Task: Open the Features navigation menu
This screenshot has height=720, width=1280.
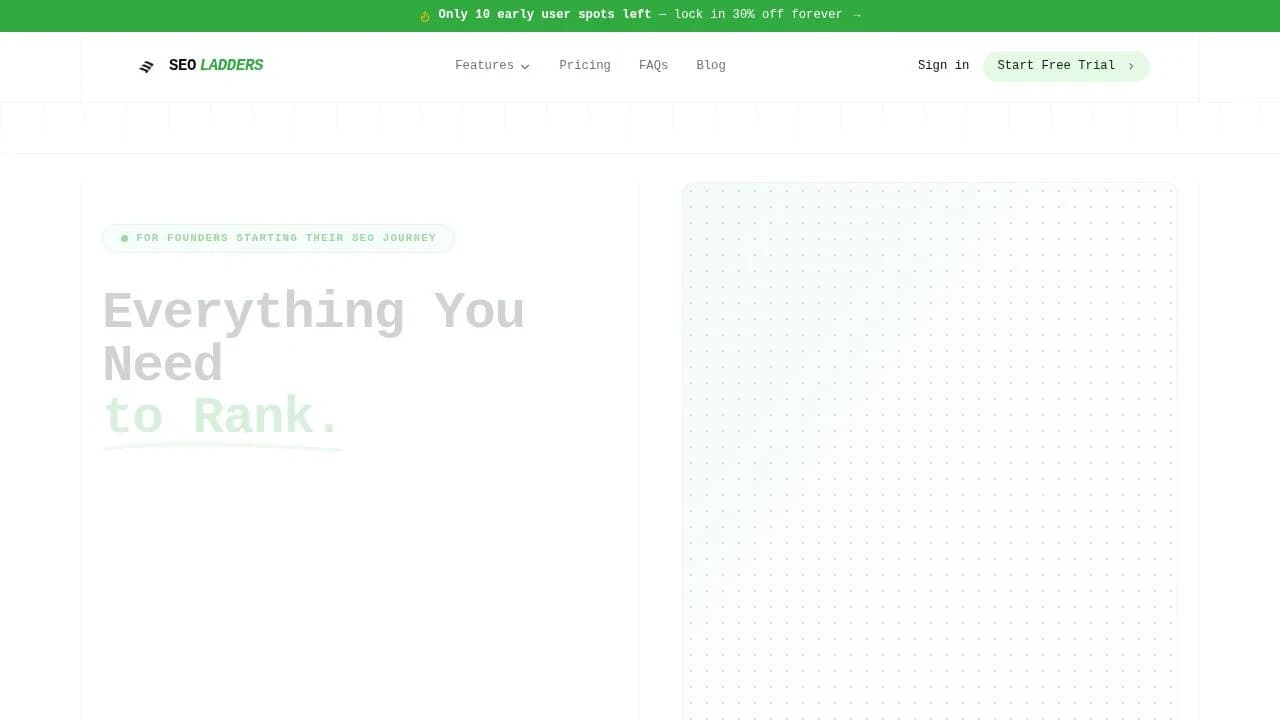Action: [484, 65]
